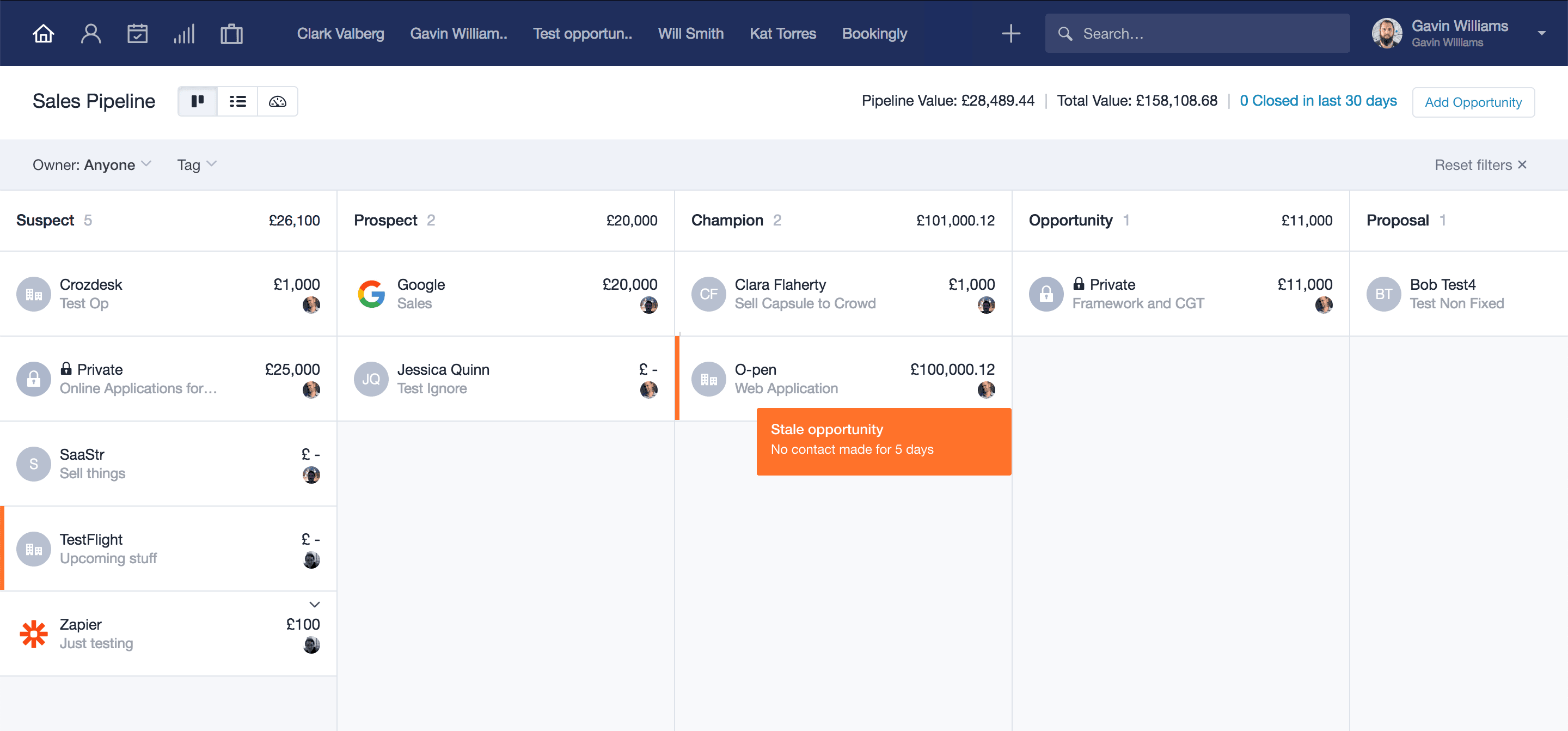
Task: Click Zapier asterisk logo
Action: [33, 634]
